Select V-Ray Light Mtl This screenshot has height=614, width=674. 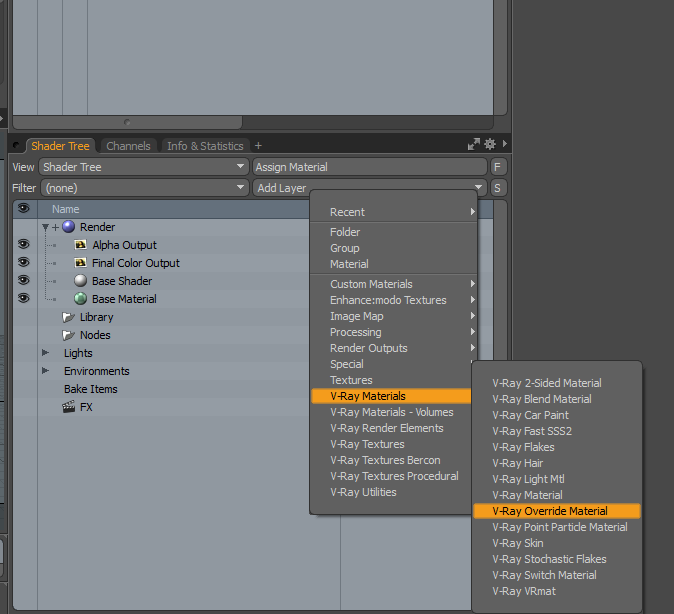click(557, 479)
